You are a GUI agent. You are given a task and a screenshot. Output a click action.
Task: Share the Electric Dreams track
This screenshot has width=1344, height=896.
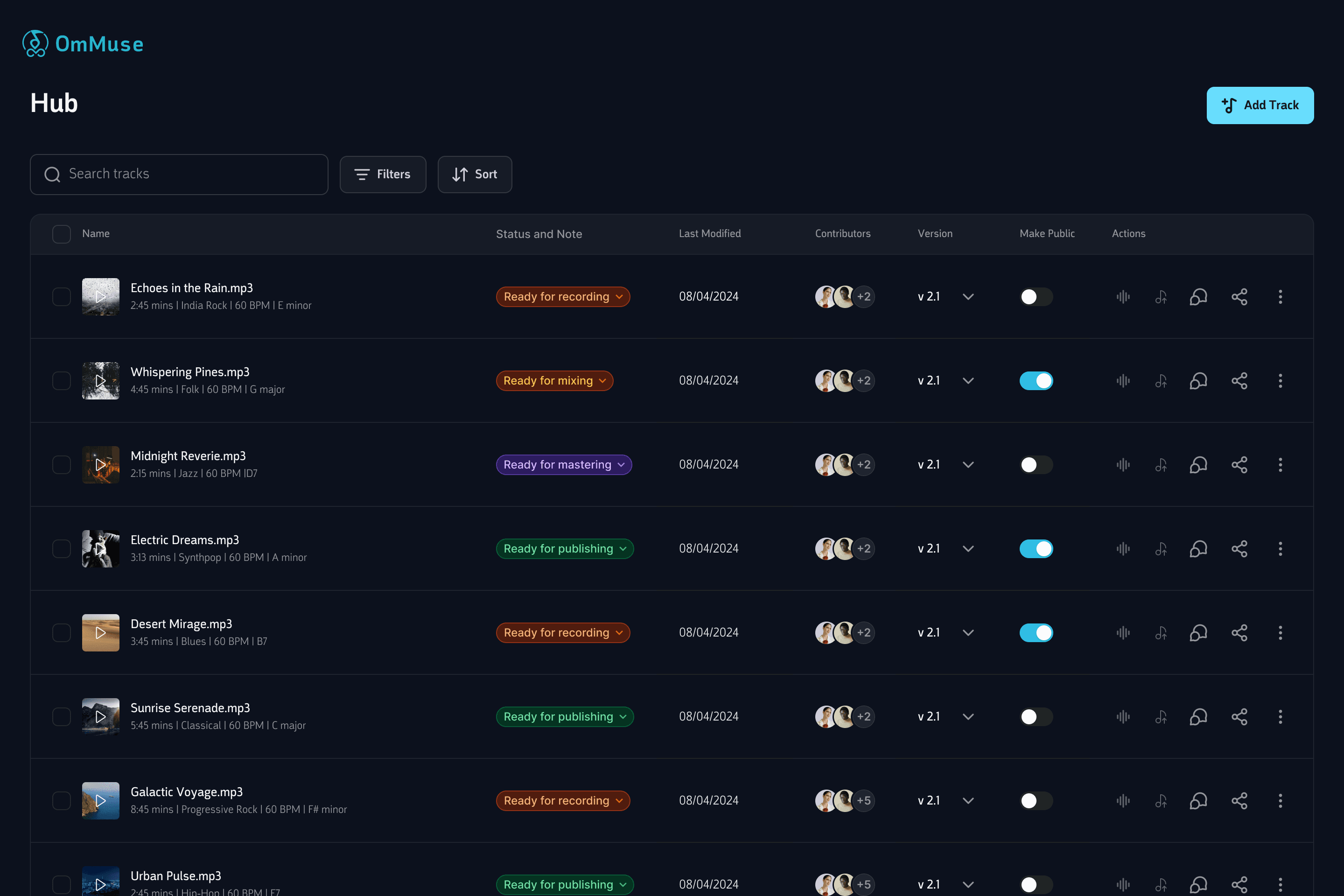[1239, 549]
